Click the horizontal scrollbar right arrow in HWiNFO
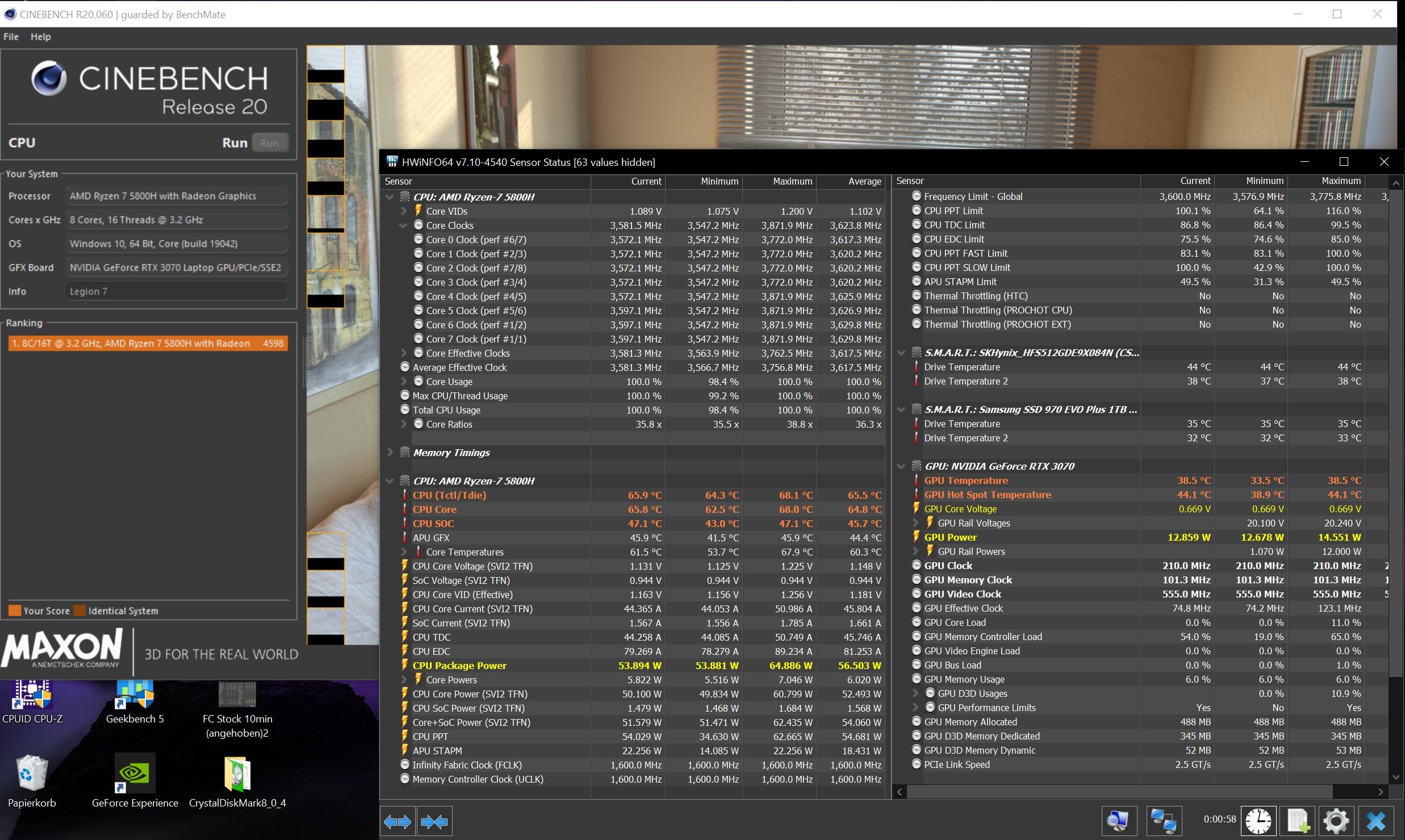The image size is (1405, 840). [x=1381, y=791]
